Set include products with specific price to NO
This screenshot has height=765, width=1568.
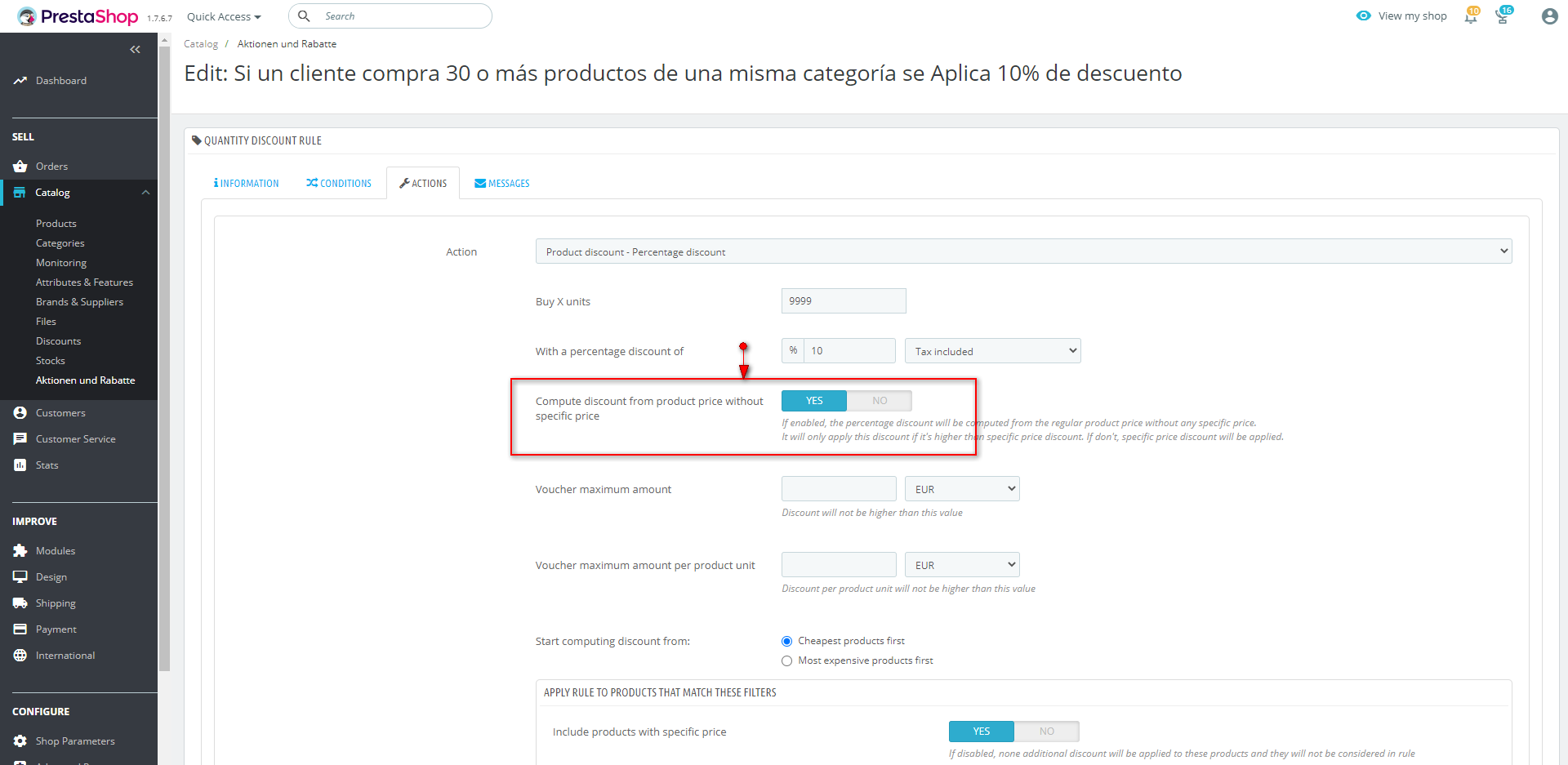(x=1047, y=732)
